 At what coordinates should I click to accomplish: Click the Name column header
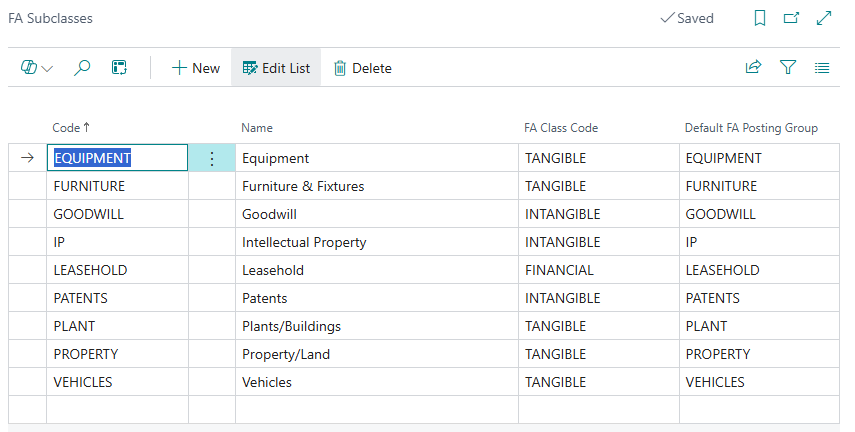pos(257,128)
